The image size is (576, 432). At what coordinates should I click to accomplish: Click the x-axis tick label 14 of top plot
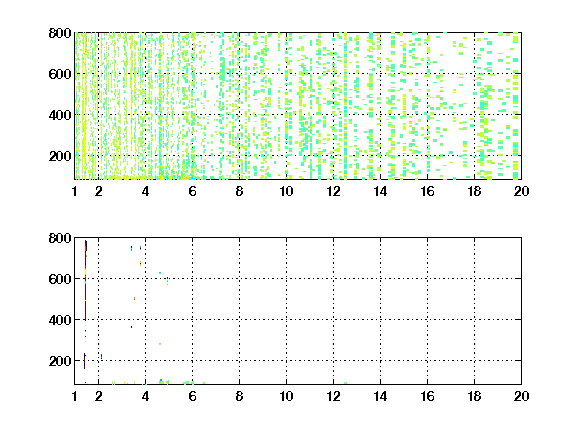380,191
